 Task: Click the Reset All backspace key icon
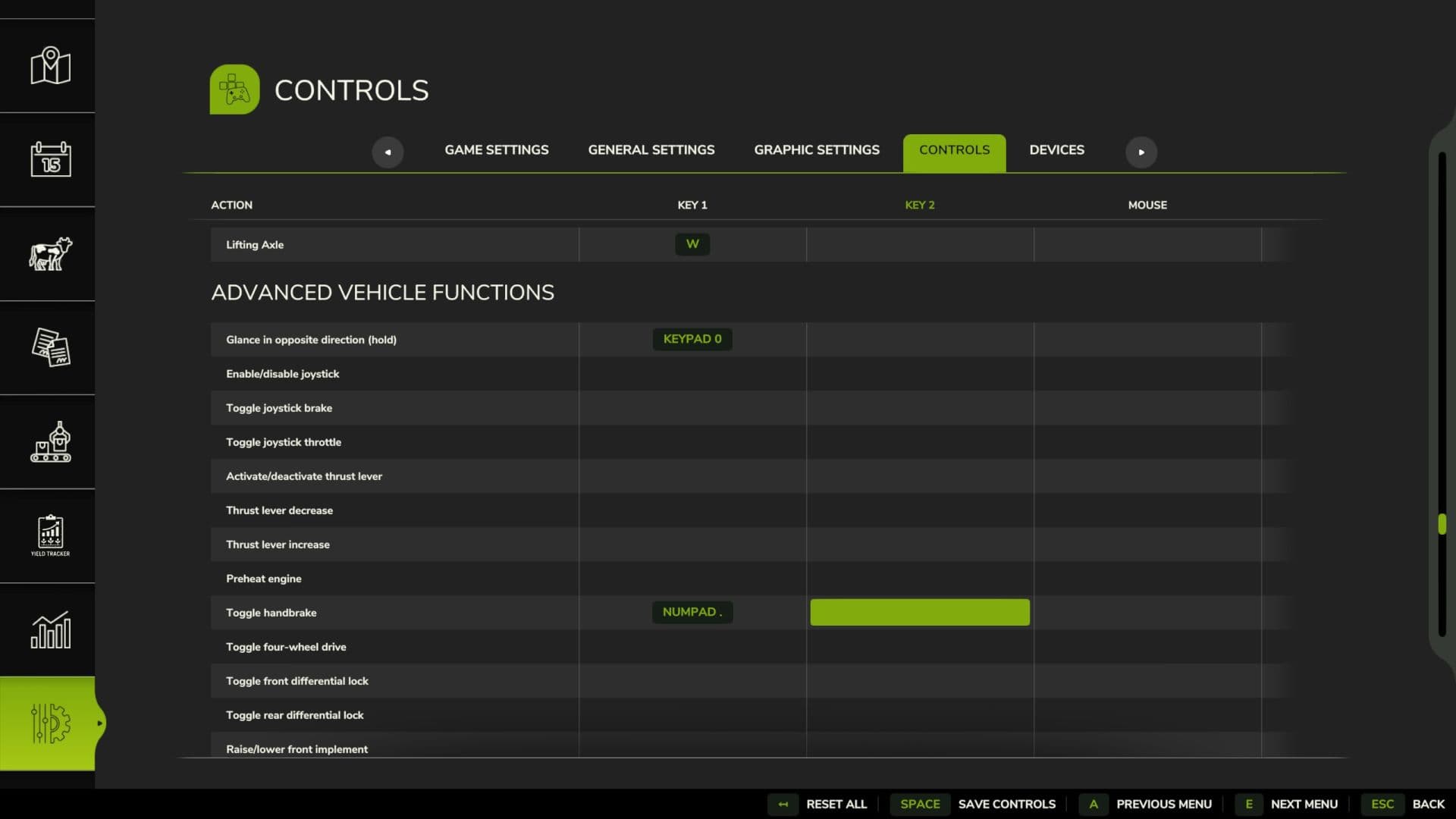pos(783,804)
